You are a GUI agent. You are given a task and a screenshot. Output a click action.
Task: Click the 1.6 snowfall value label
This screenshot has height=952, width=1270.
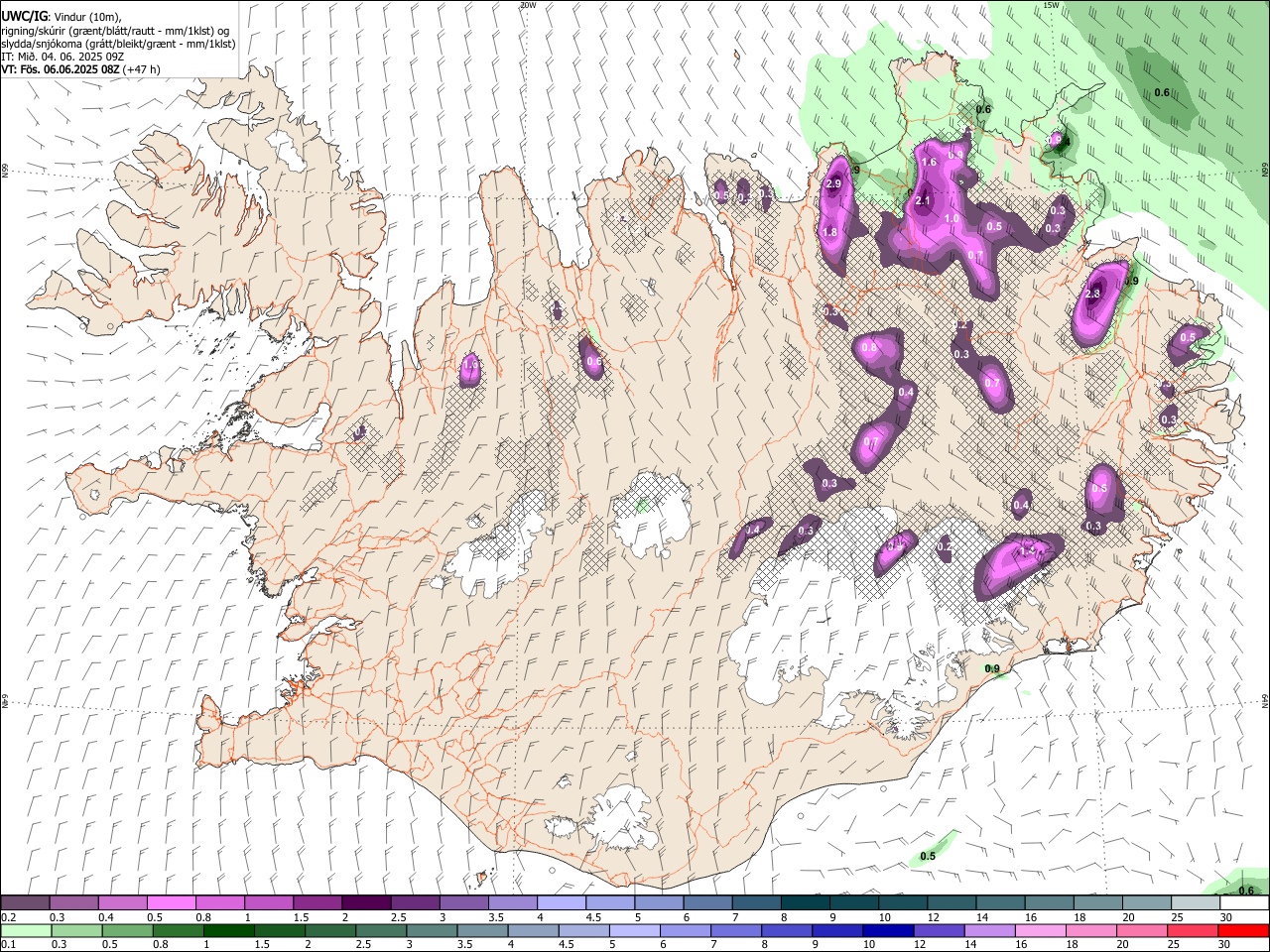click(929, 163)
